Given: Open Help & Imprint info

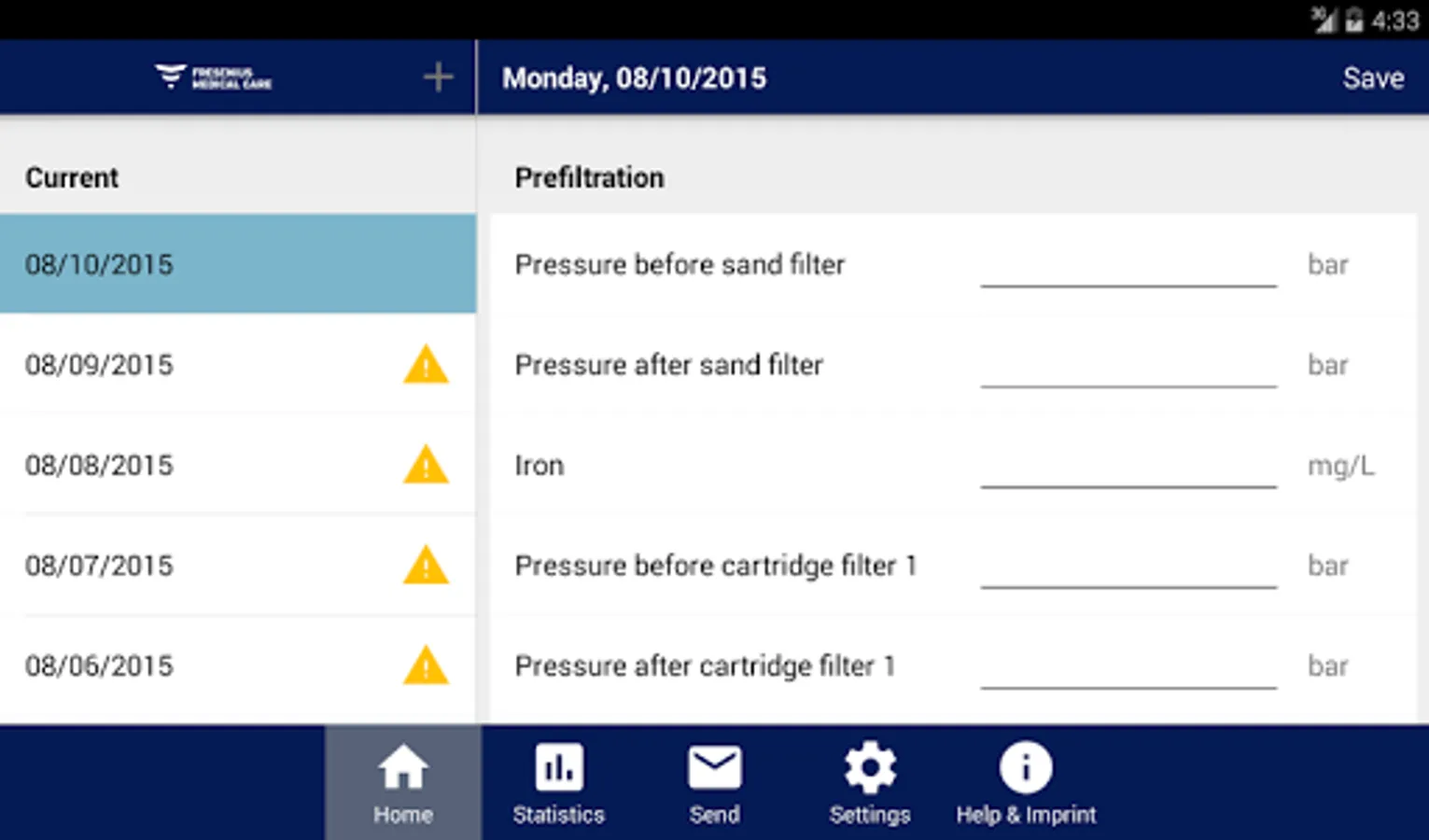Looking at the screenshot, I should coord(1026,784).
